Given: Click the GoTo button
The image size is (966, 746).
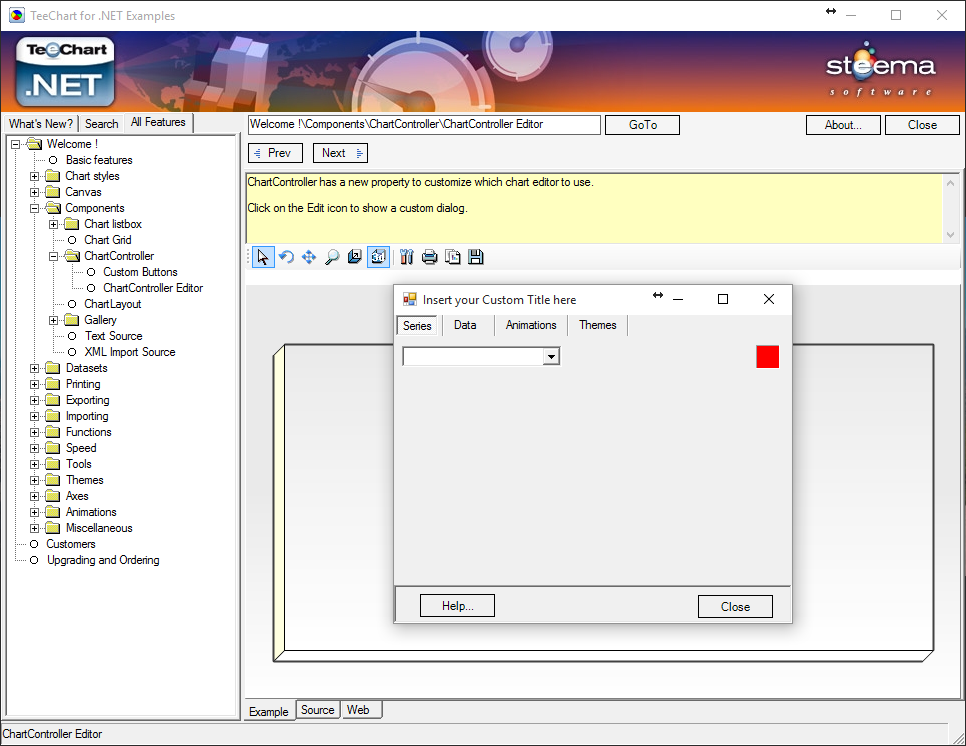Looking at the screenshot, I should click(x=643, y=125).
